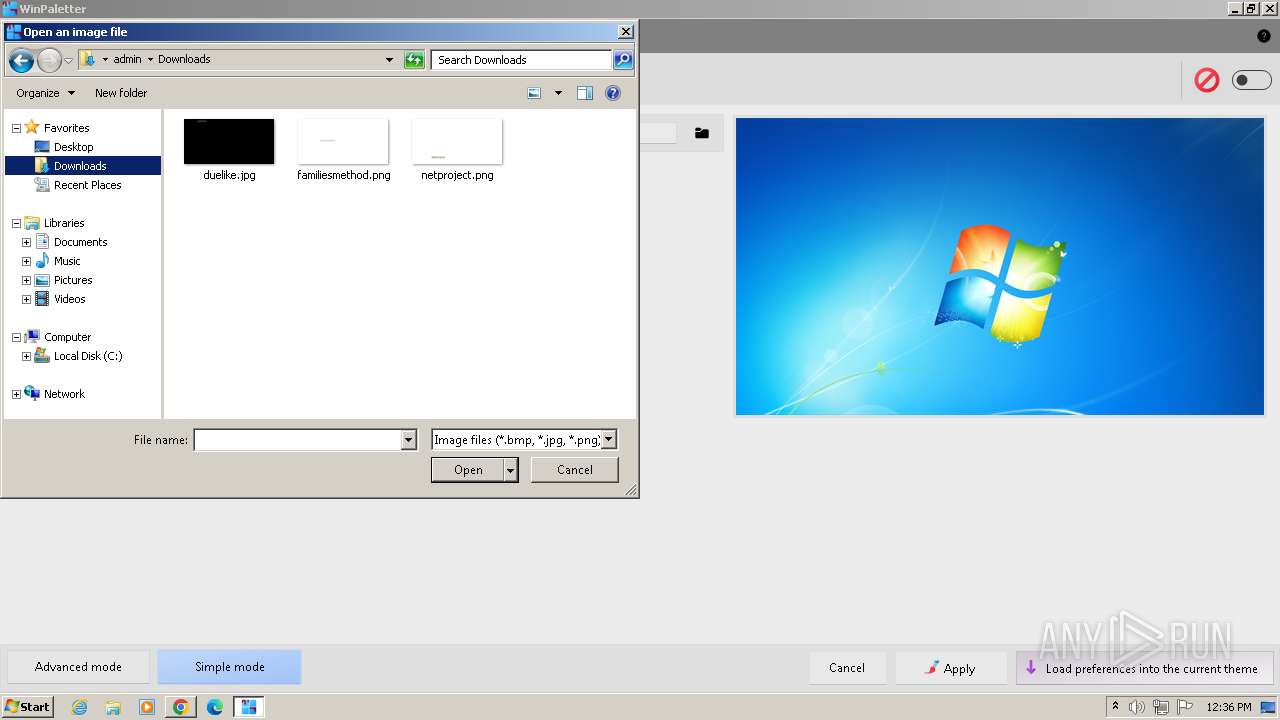The image size is (1280, 720).
Task: Toggle the preview pane icon
Action: click(x=585, y=93)
